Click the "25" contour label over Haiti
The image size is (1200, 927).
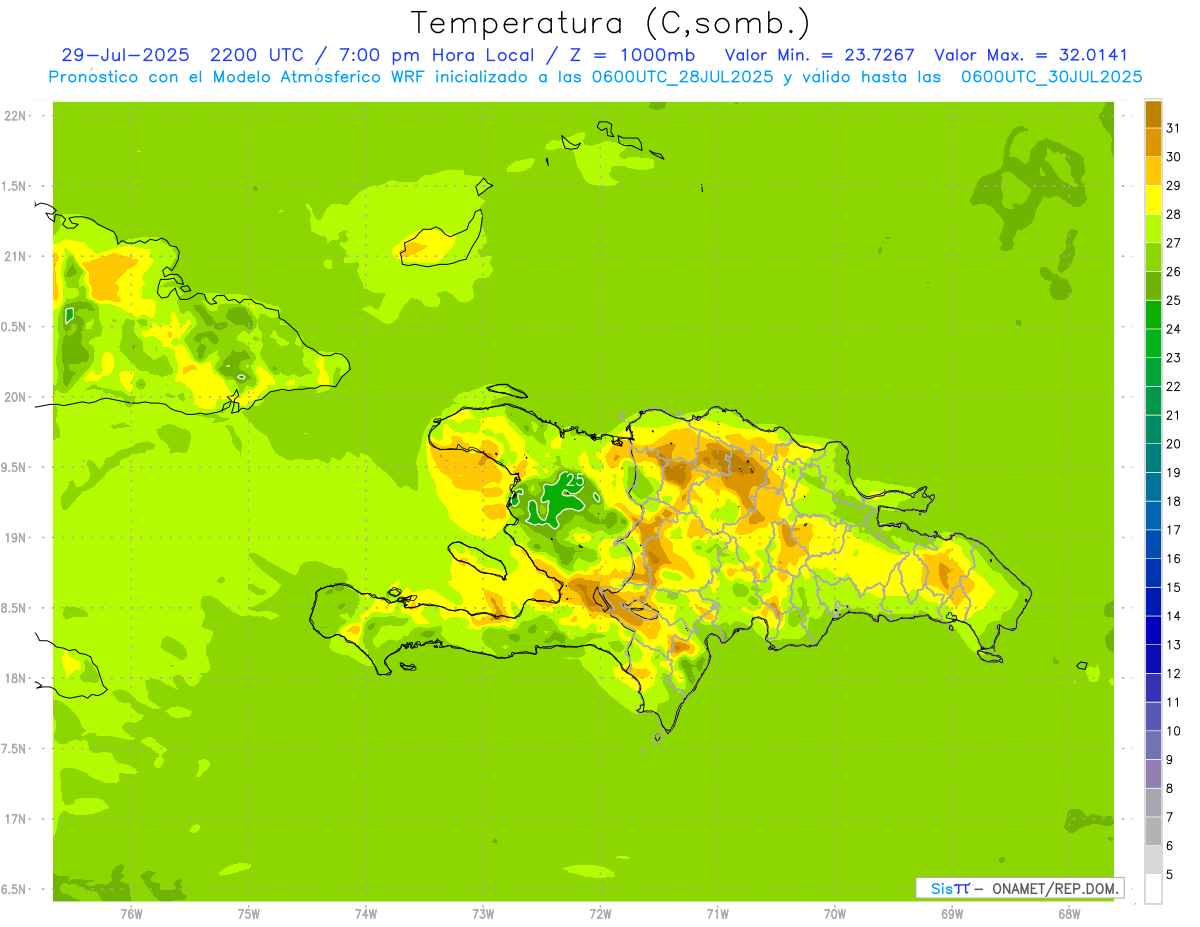click(575, 481)
